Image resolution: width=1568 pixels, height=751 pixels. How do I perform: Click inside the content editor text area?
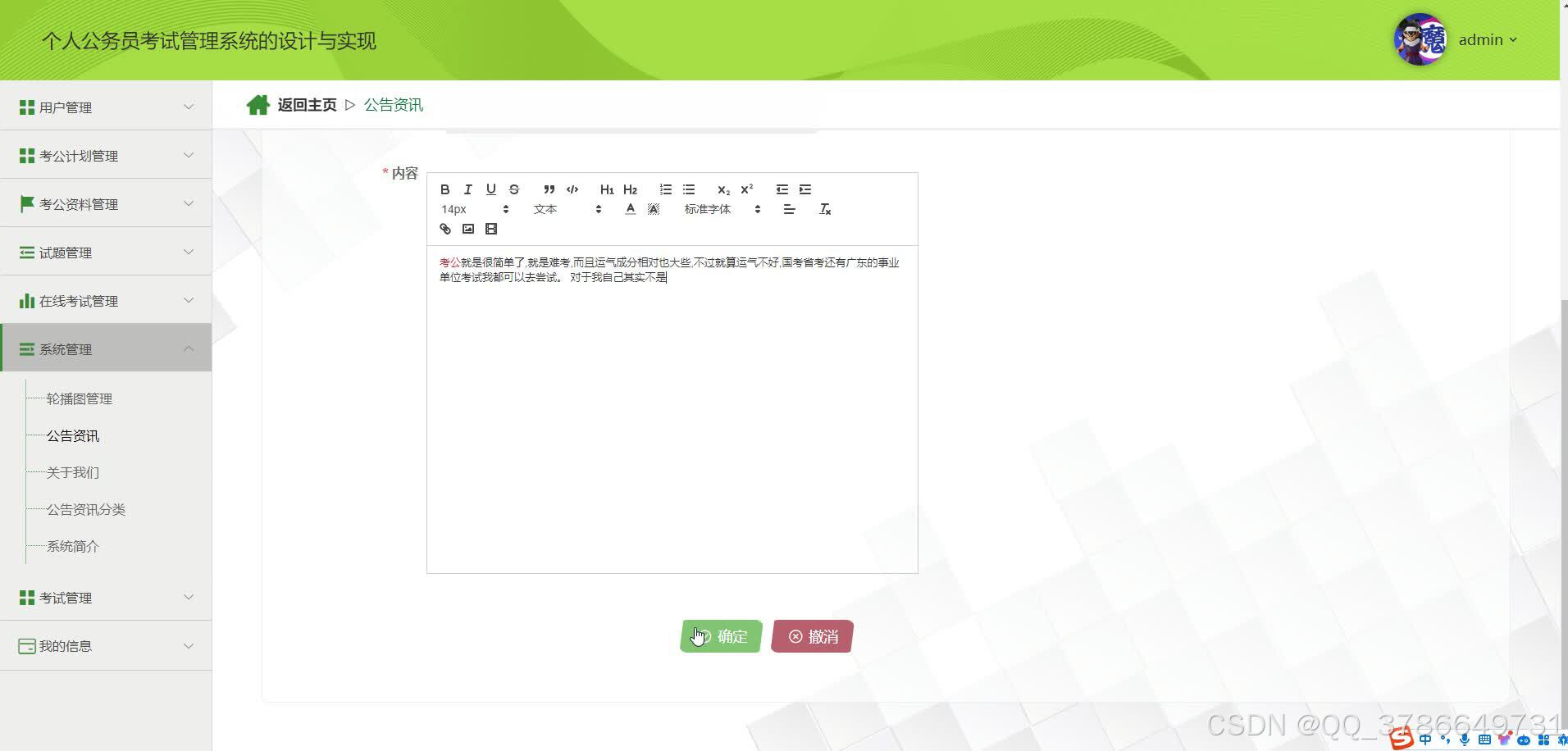click(672, 409)
